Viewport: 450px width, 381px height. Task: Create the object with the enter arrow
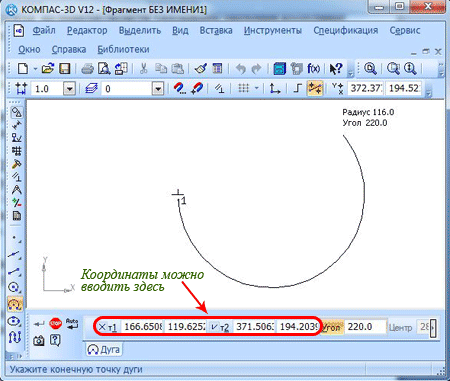click(39, 324)
